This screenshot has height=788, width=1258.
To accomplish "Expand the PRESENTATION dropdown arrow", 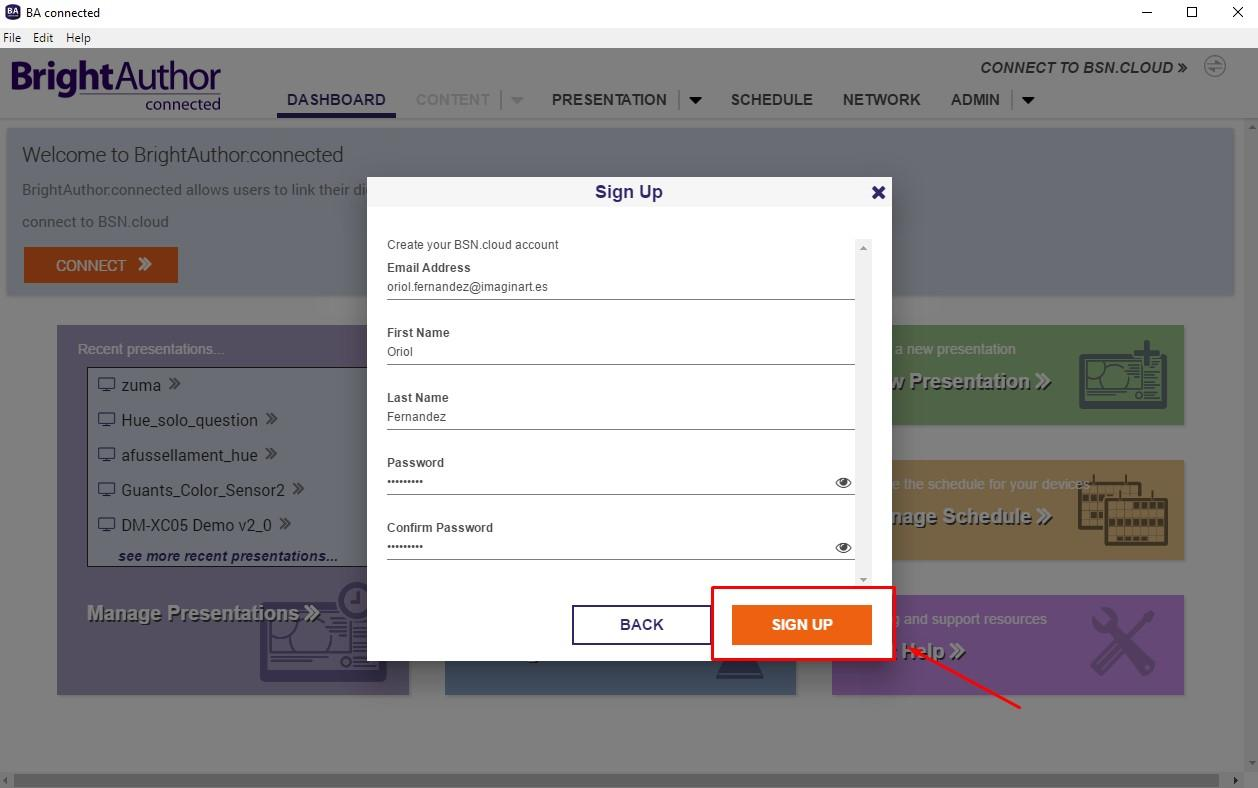I will [695, 100].
